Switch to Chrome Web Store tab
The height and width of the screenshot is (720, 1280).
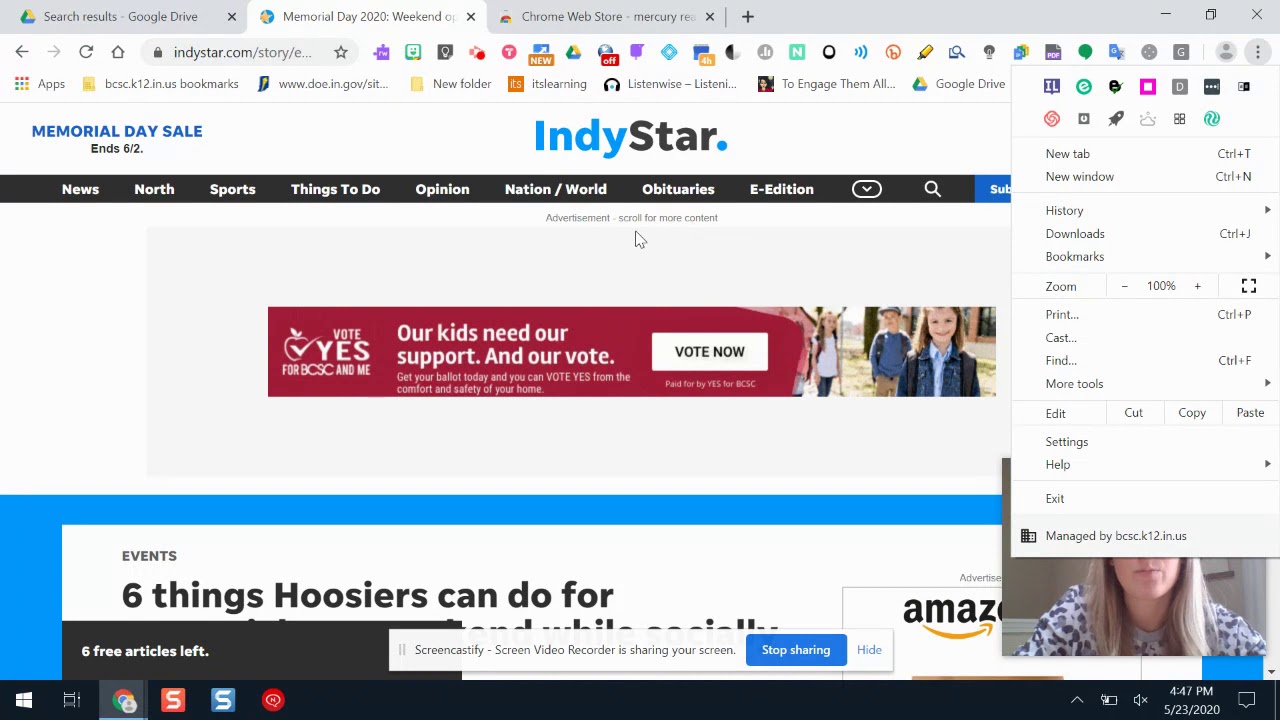[606, 17]
